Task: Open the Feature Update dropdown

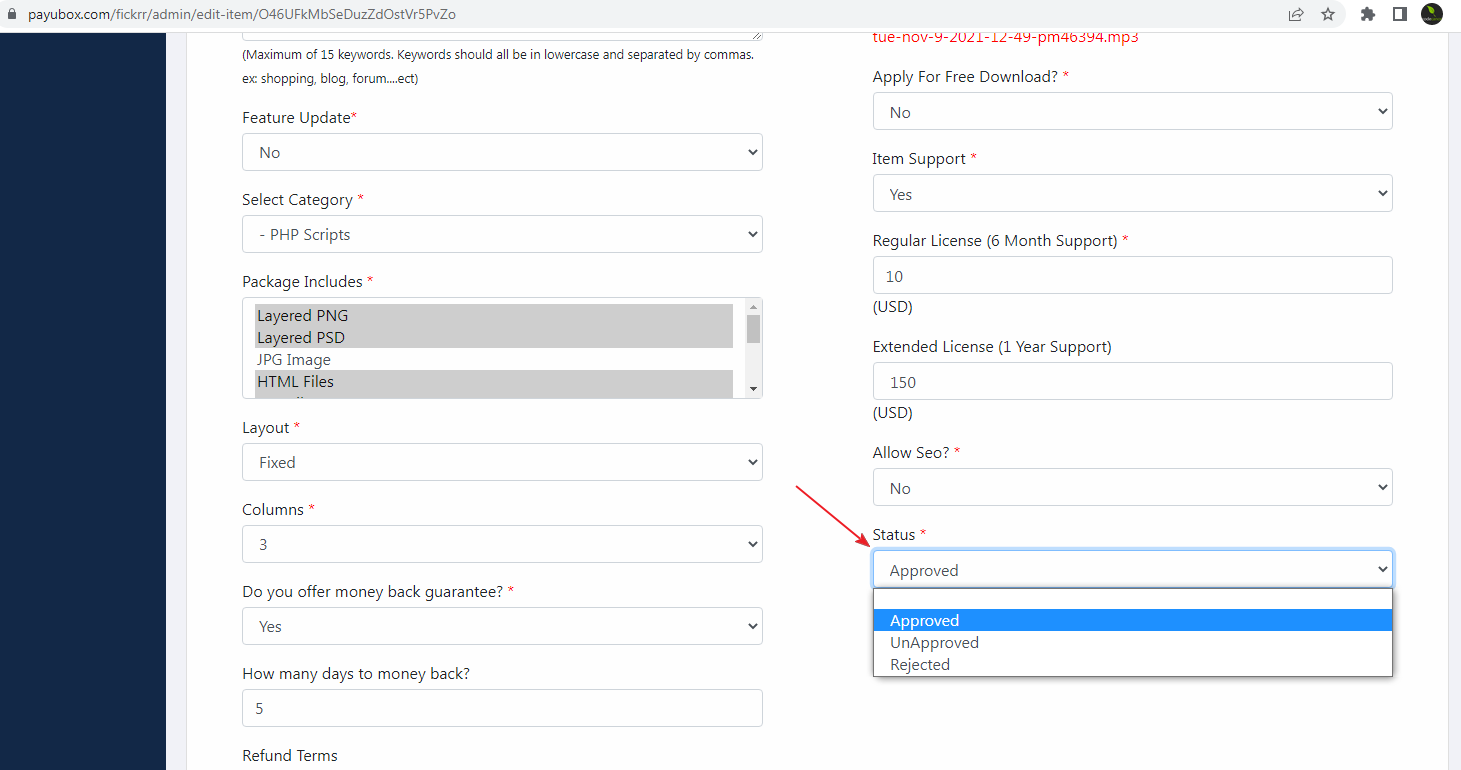Action: pyautogui.click(x=502, y=152)
